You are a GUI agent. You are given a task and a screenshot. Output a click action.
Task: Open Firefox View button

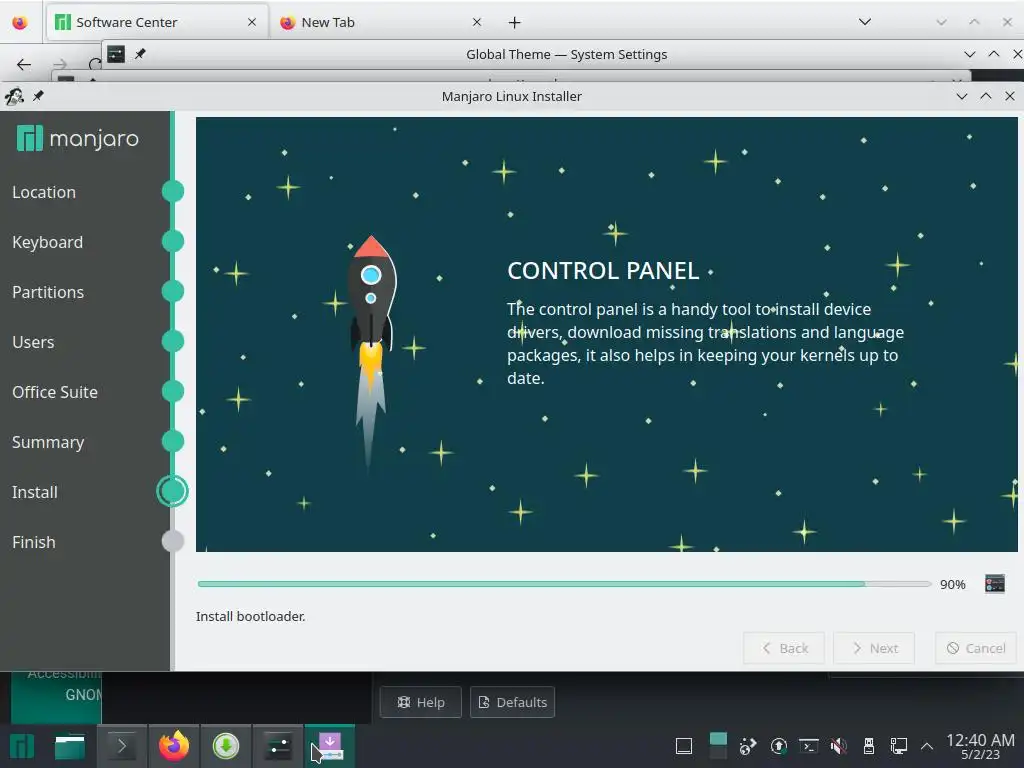tap(20, 22)
